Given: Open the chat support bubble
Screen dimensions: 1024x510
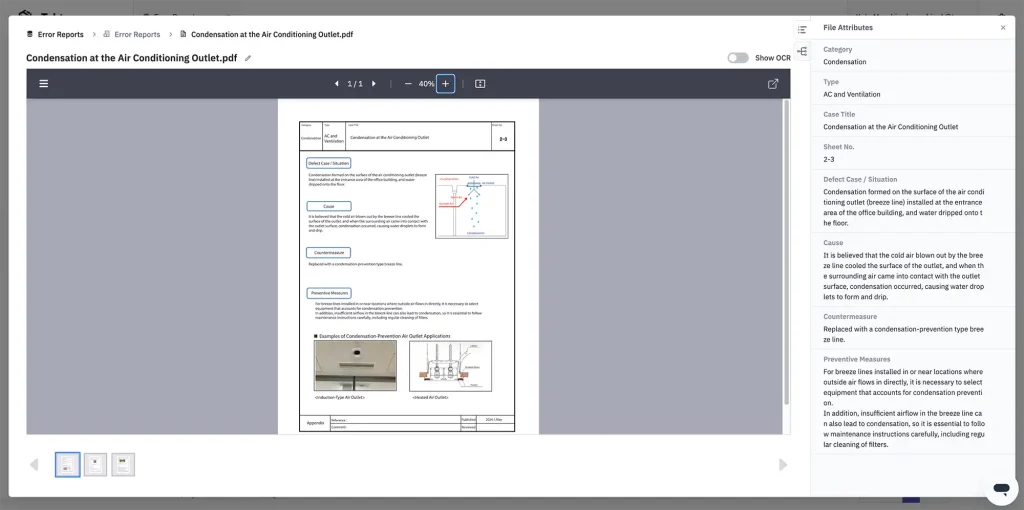Looking at the screenshot, I should click(x=999, y=488).
